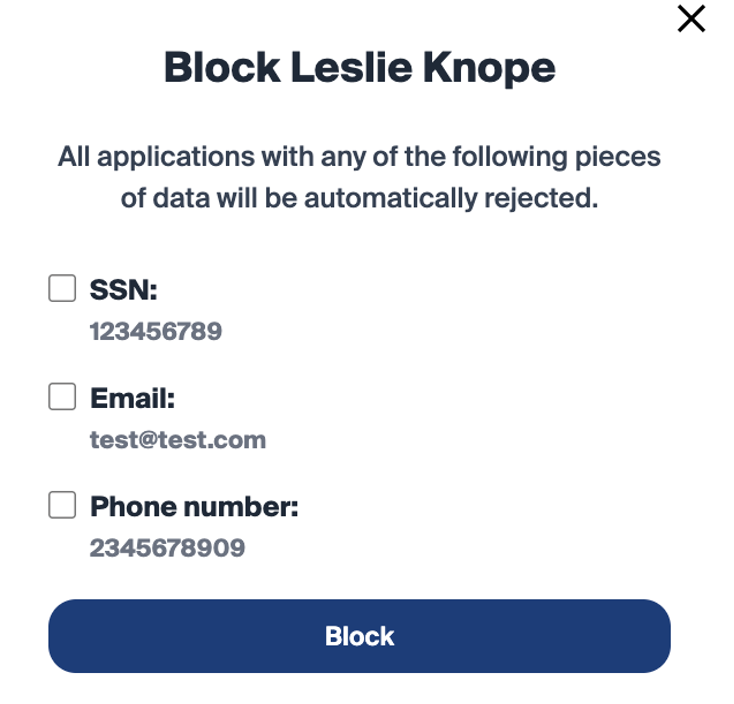Check the Phone number checkbox
This screenshot has width=734, height=704.
point(62,506)
